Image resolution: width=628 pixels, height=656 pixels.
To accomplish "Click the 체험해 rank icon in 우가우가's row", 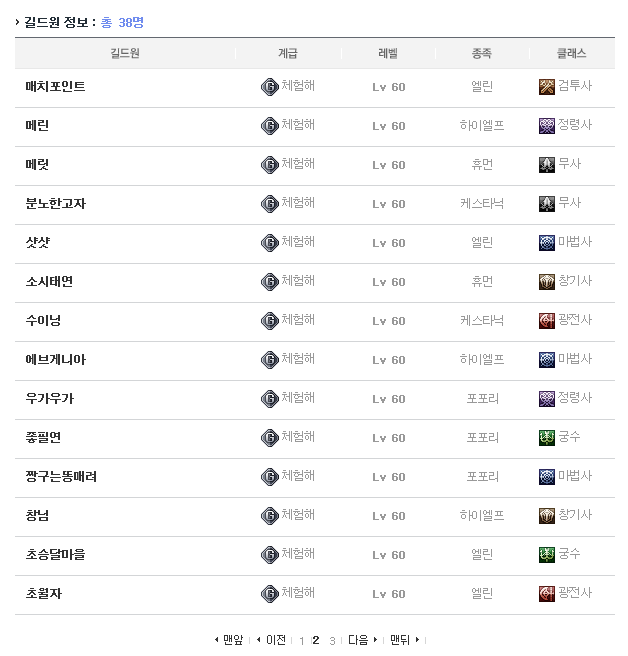I will 269,399.
